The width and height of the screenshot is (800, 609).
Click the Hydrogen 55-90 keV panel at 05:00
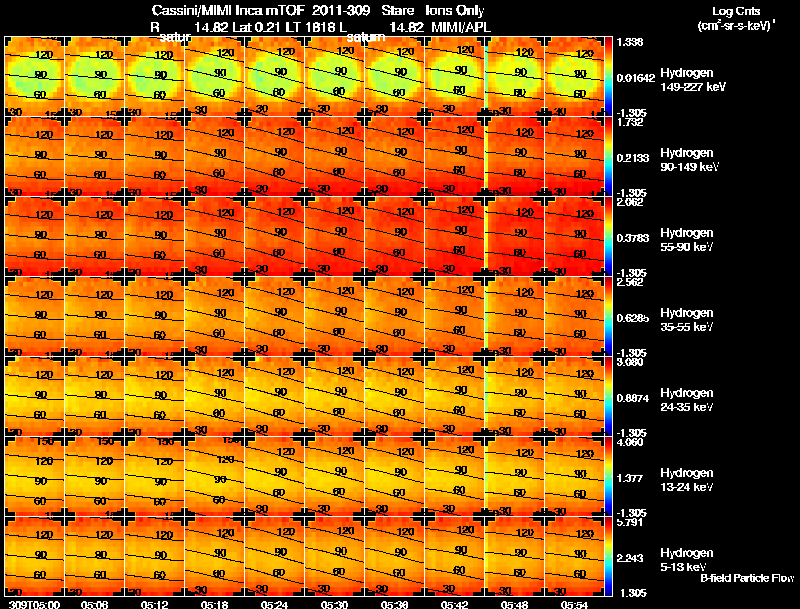pos(35,236)
